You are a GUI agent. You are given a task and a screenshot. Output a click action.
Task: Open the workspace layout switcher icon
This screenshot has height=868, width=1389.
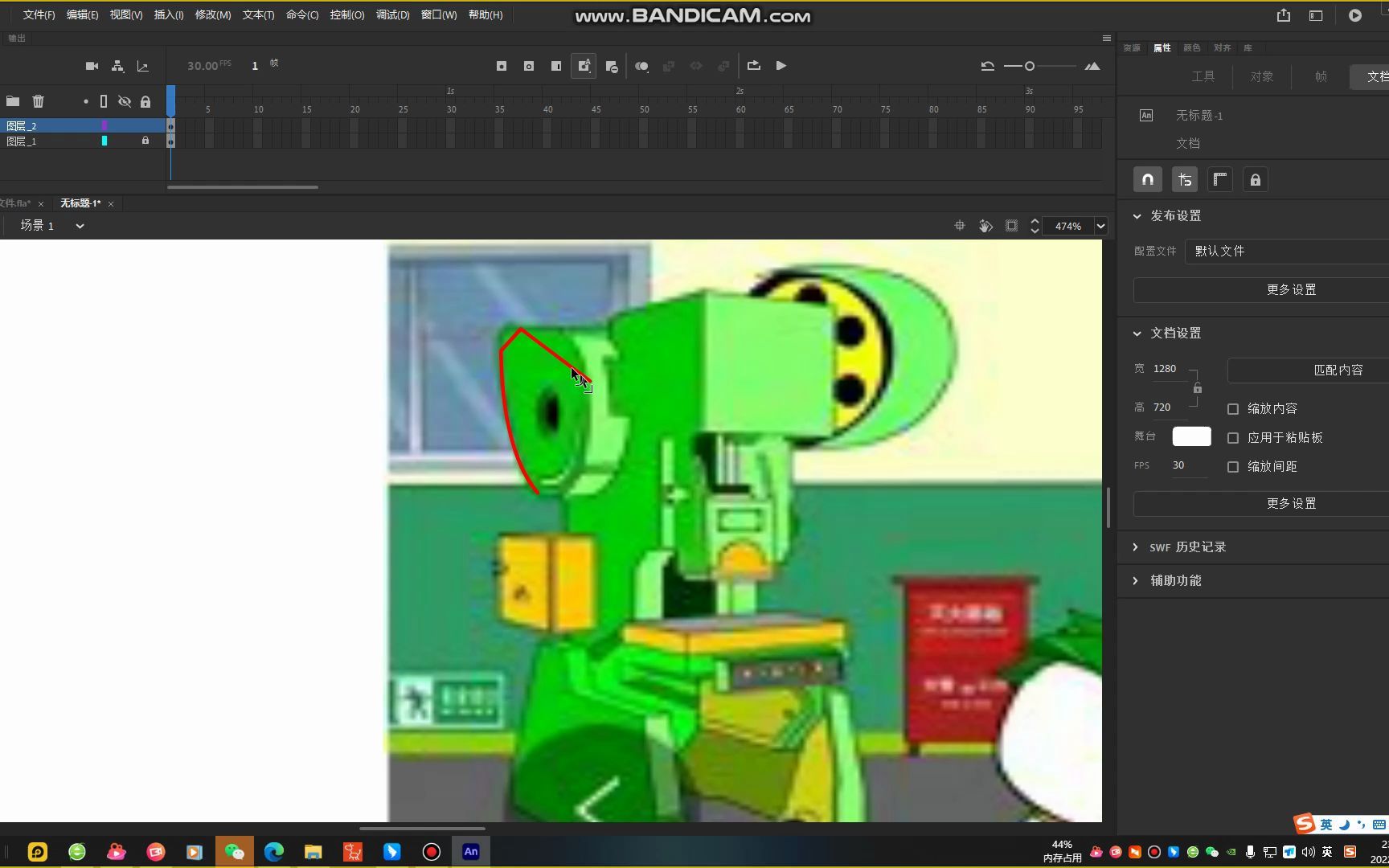pyautogui.click(x=1316, y=15)
